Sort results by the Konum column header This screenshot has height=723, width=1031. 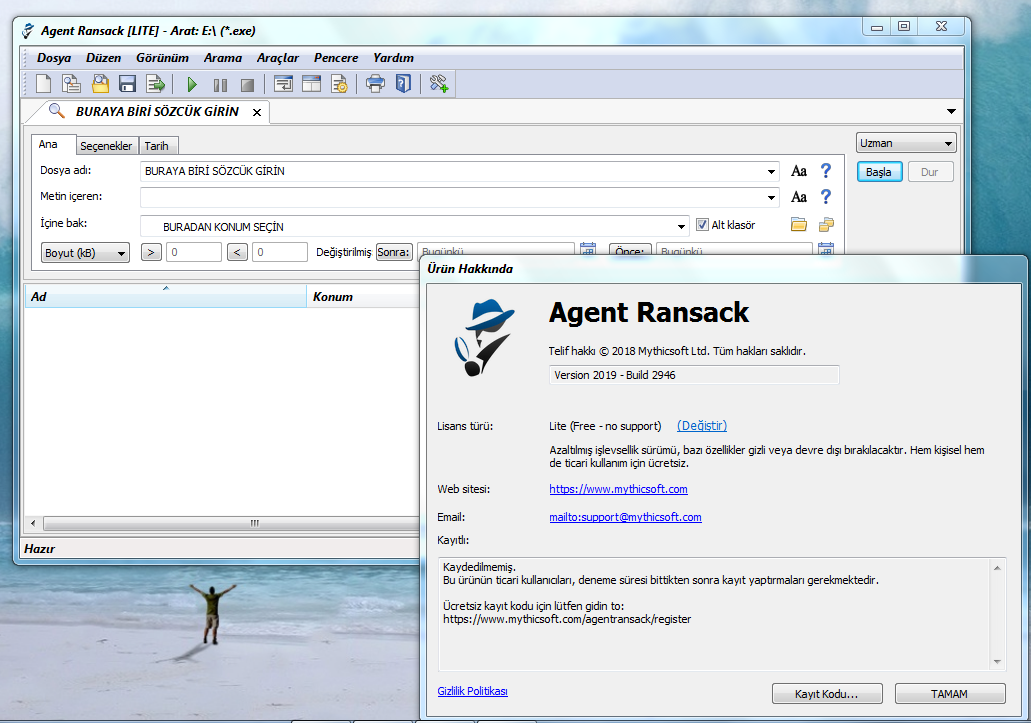point(364,296)
